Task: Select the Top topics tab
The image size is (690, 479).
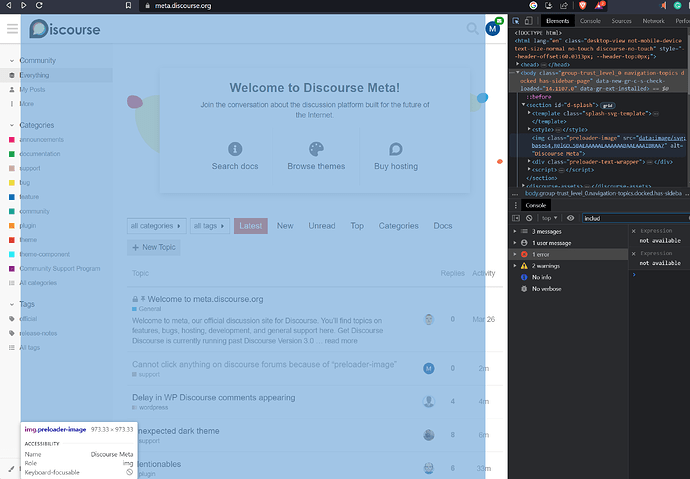Action: pyautogui.click(x=357, y=226)
